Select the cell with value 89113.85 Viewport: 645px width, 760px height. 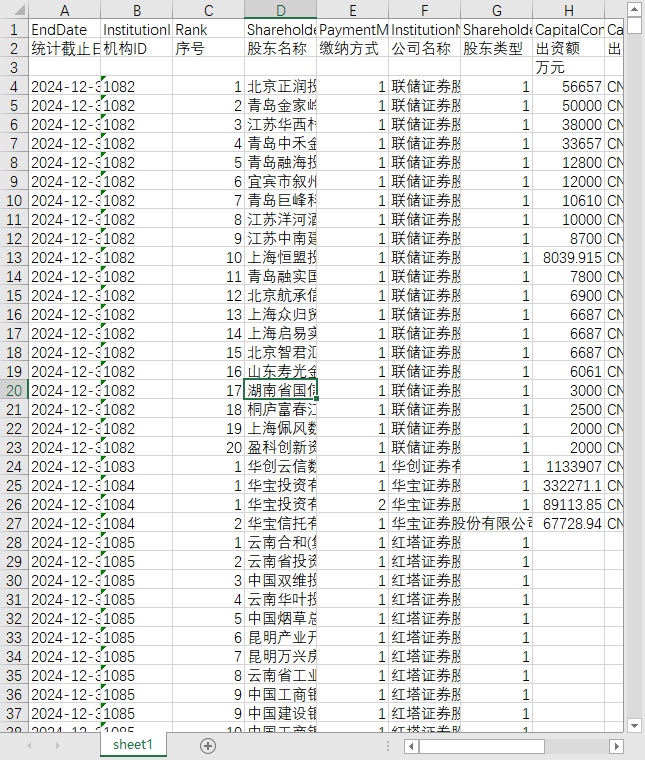point(568,505)
